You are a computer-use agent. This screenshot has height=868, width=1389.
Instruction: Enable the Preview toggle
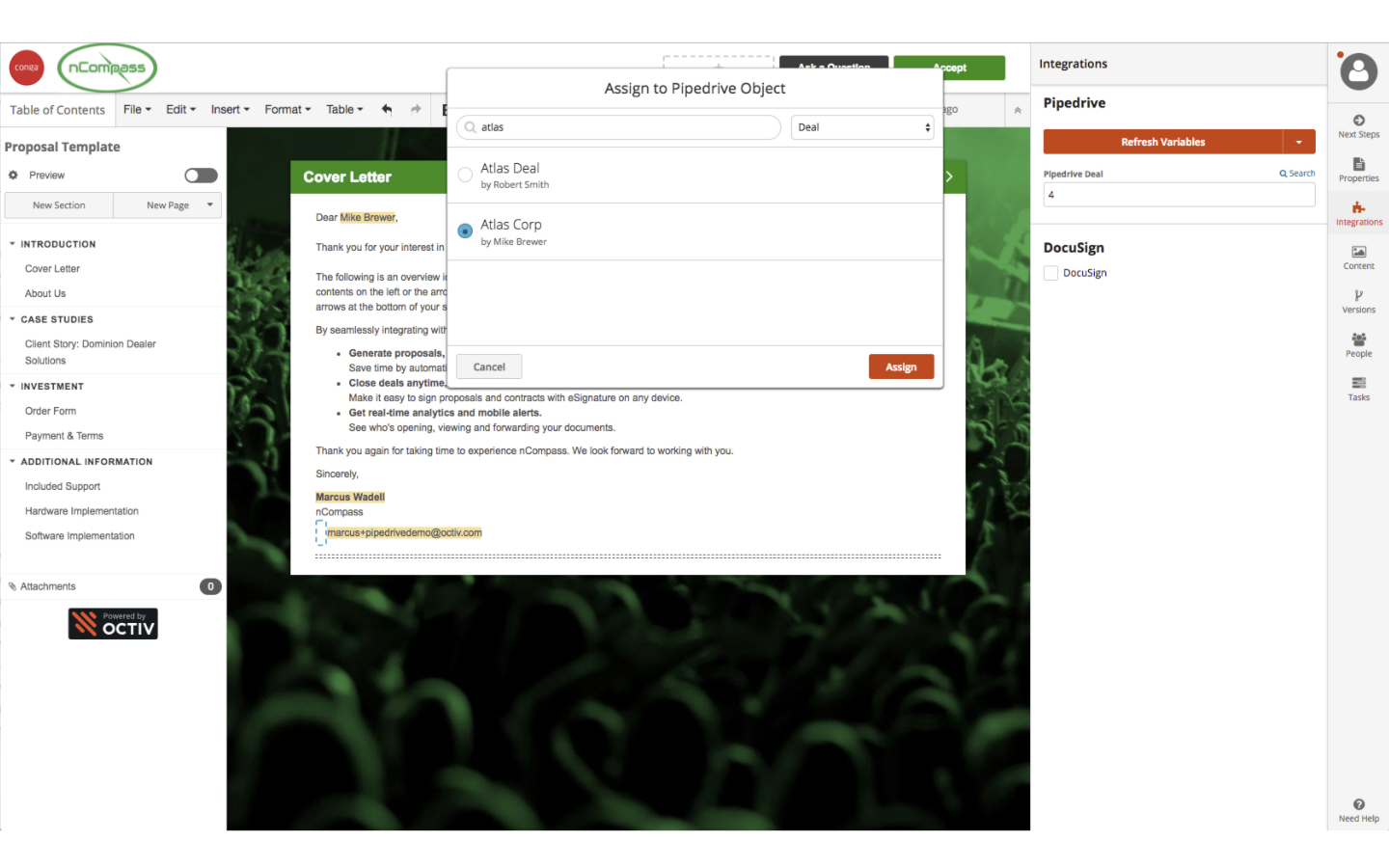(x=200, y=175)
